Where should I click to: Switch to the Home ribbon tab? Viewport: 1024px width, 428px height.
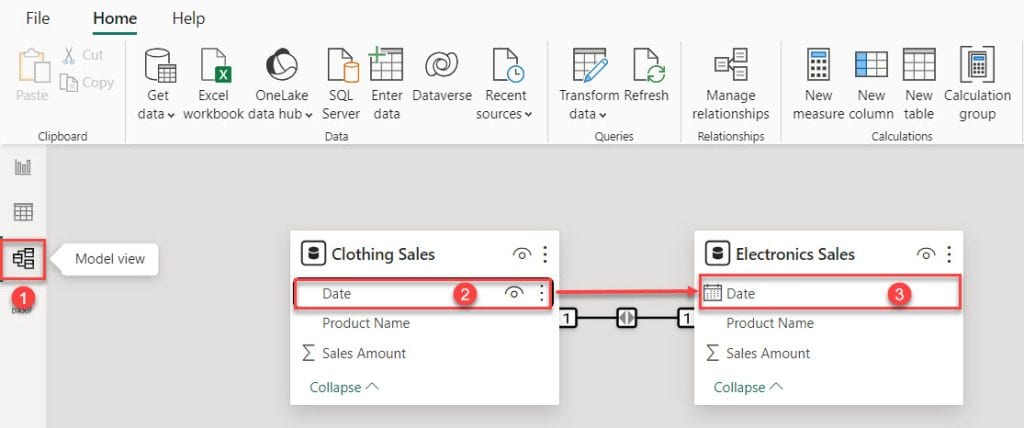pyautogui.click(x=114, y=19)
